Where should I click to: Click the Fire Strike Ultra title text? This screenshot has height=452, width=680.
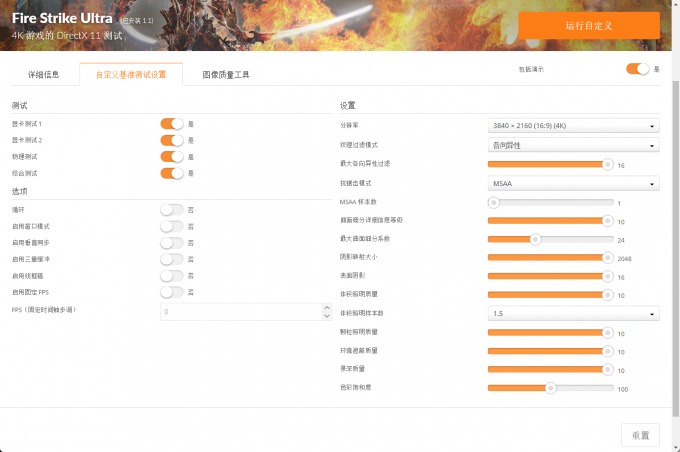click(62, 18)
